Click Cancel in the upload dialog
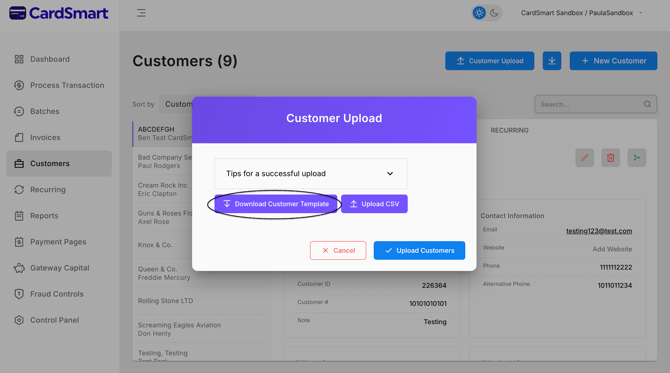The width and height of the screenshot is (670, 373). 338,250
